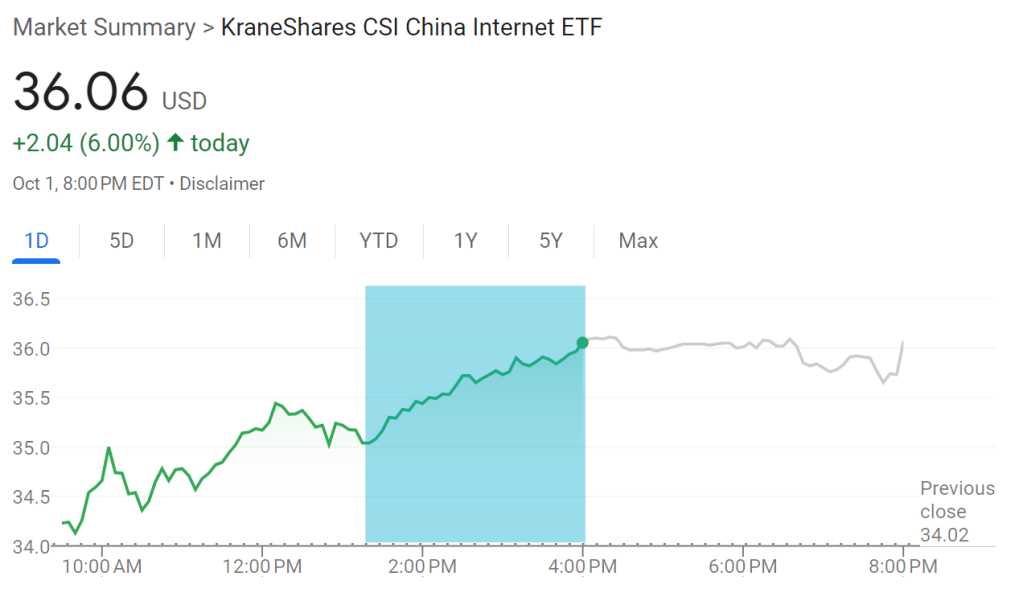Viewport: 1023px width, 593px height.
Task: Click the Previous close 34.02 label
Action: coord(957,511)
